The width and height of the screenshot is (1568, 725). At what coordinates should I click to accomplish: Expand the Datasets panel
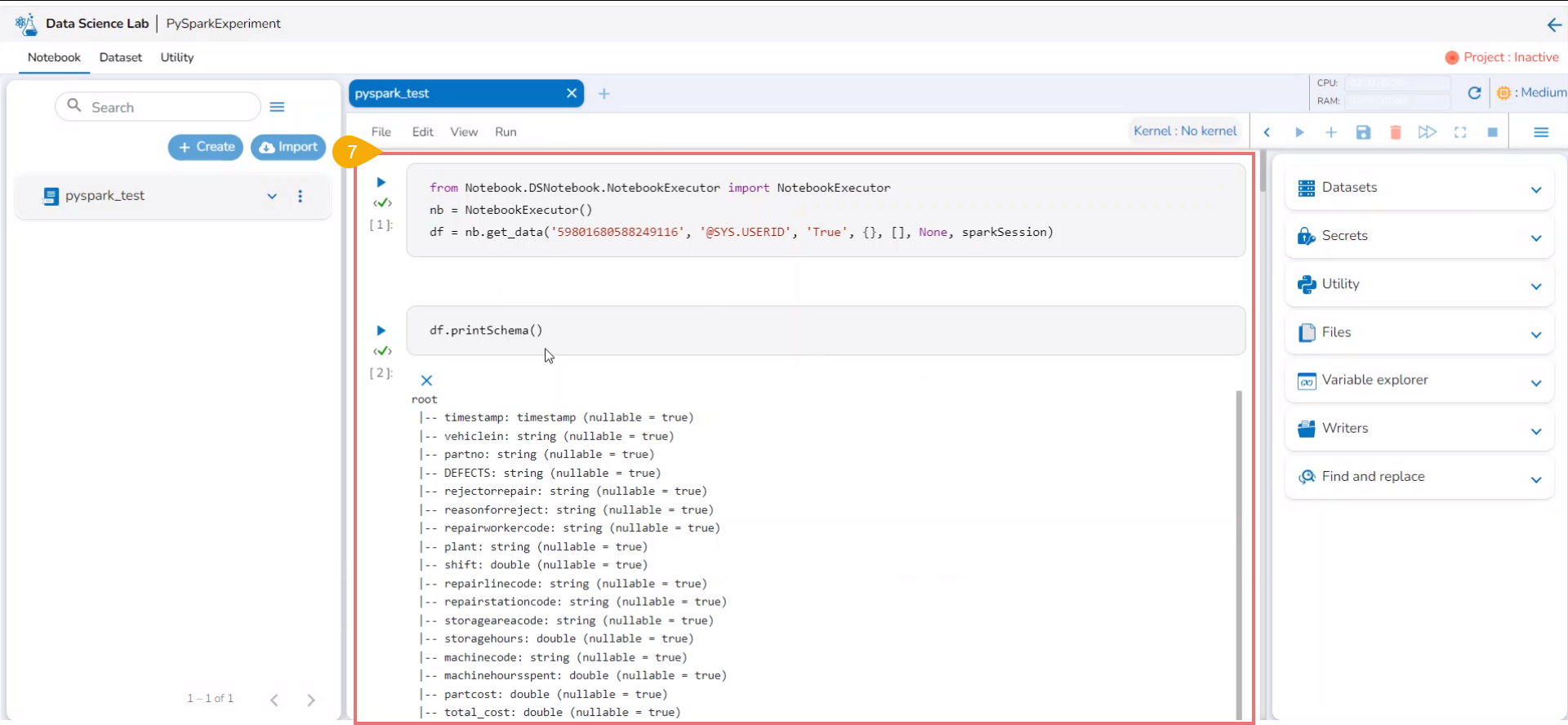pyautogui.click(x=1535, y=189)
